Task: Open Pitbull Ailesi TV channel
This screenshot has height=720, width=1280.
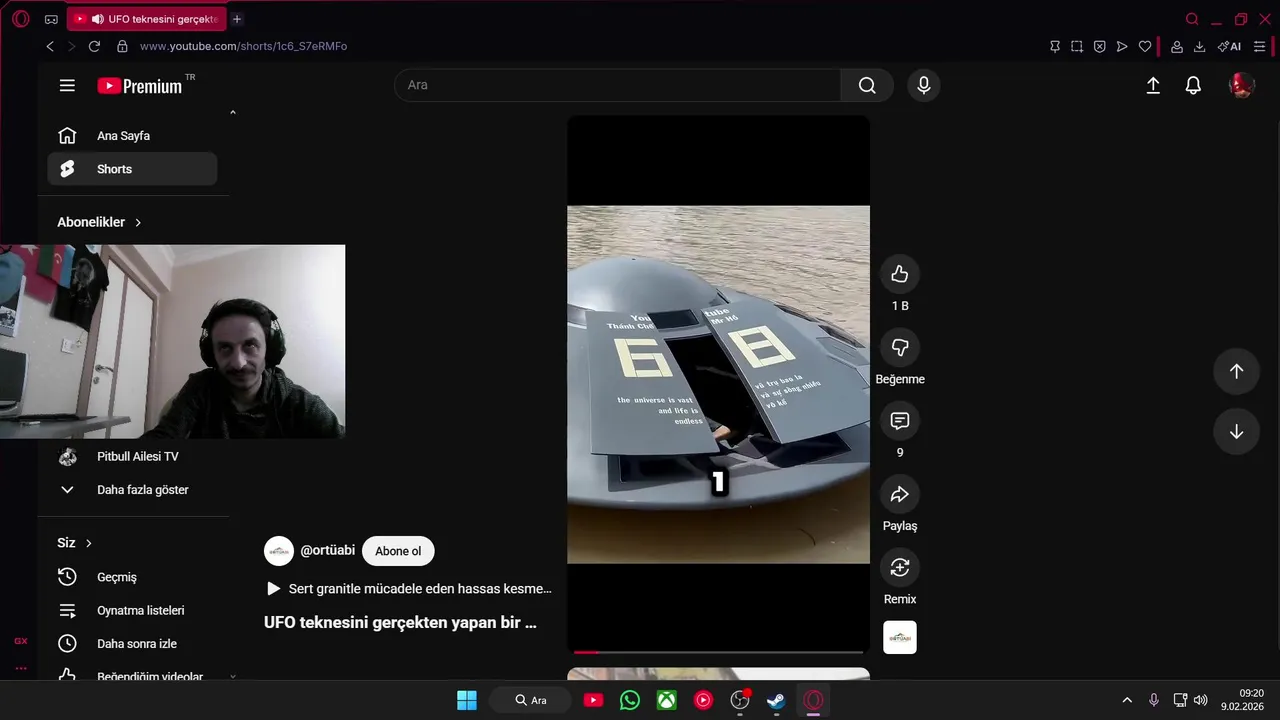Action: click(132, 457)
